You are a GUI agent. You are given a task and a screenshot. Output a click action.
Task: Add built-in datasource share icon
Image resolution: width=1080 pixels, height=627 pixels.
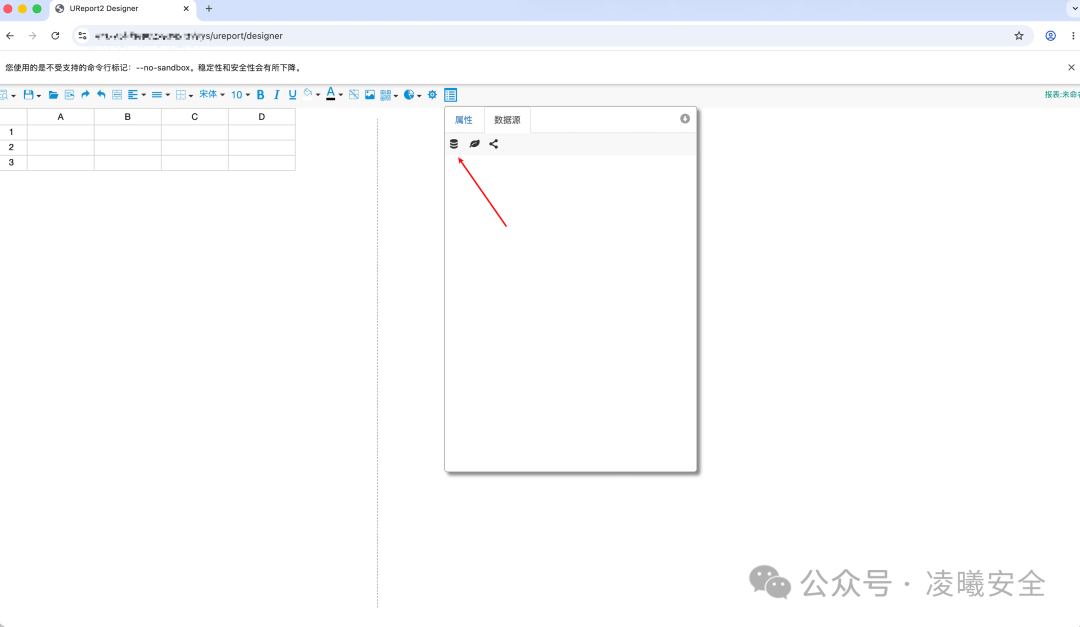tap(494, 144)
